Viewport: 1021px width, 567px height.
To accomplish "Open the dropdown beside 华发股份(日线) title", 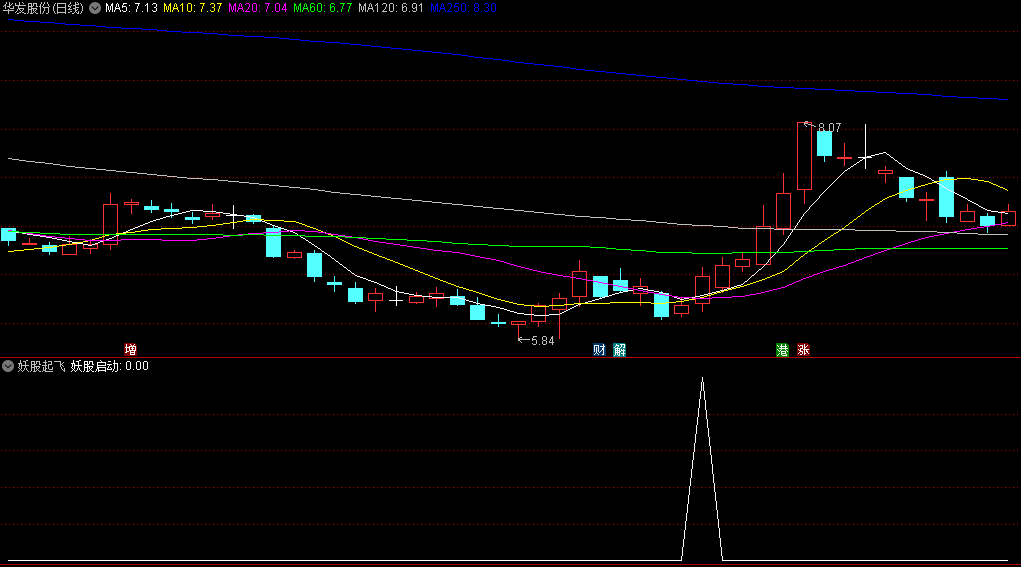I will [x=95, y=8].
